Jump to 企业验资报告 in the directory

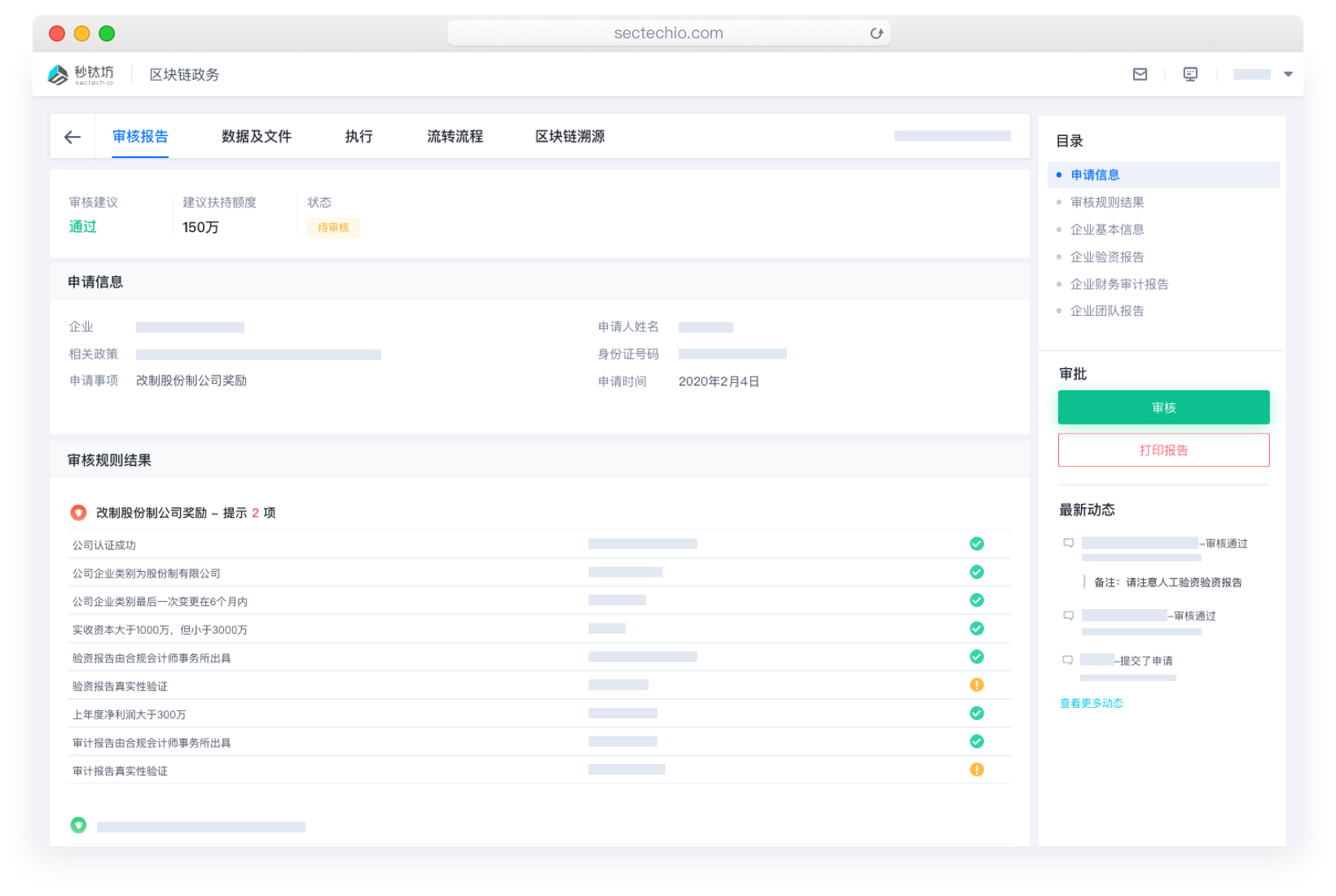click(1106, 257)
